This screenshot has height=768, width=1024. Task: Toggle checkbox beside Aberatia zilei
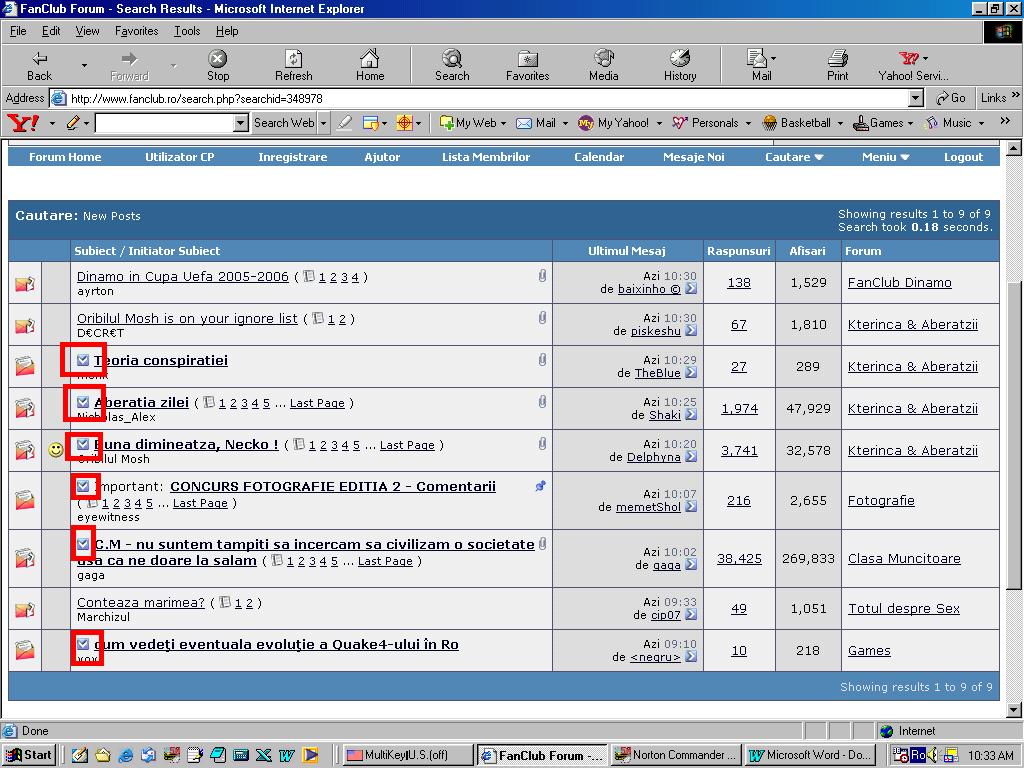tap(83, 402)
